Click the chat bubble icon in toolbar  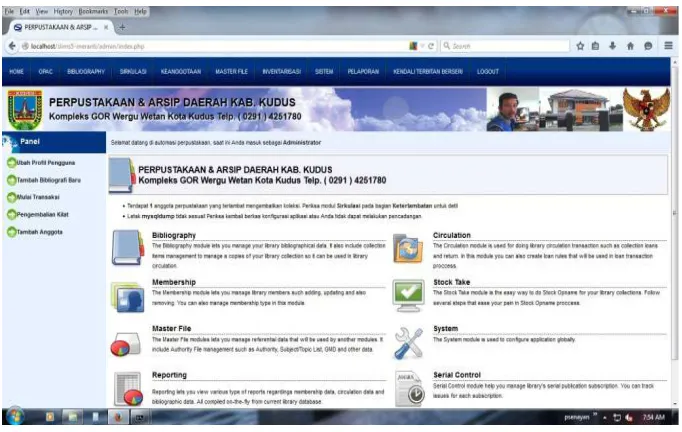coord(648,46)
